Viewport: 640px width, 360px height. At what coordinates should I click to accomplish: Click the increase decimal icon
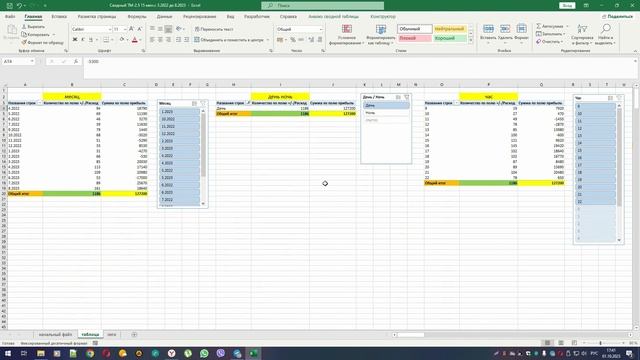pos(311,40)
